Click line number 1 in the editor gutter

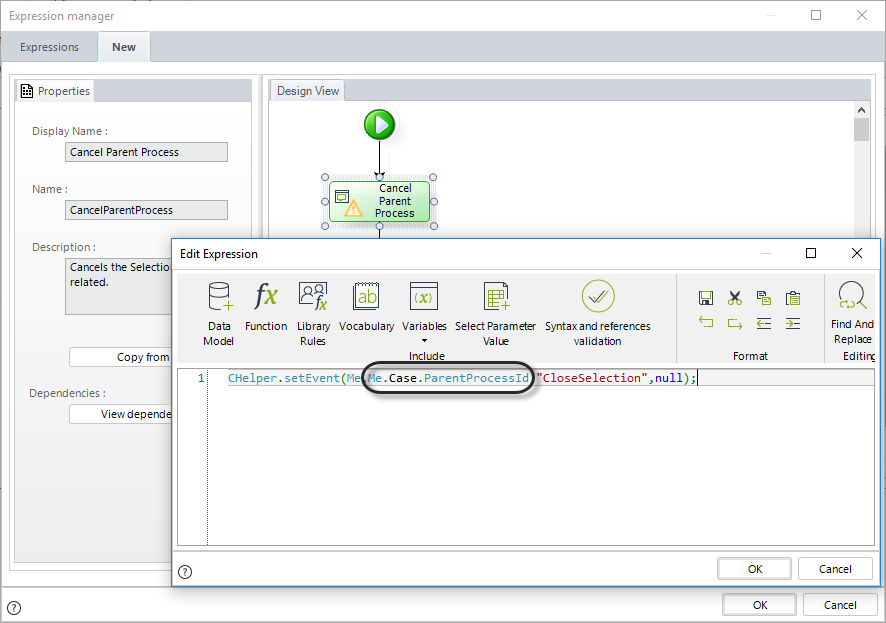coord(201,378)
